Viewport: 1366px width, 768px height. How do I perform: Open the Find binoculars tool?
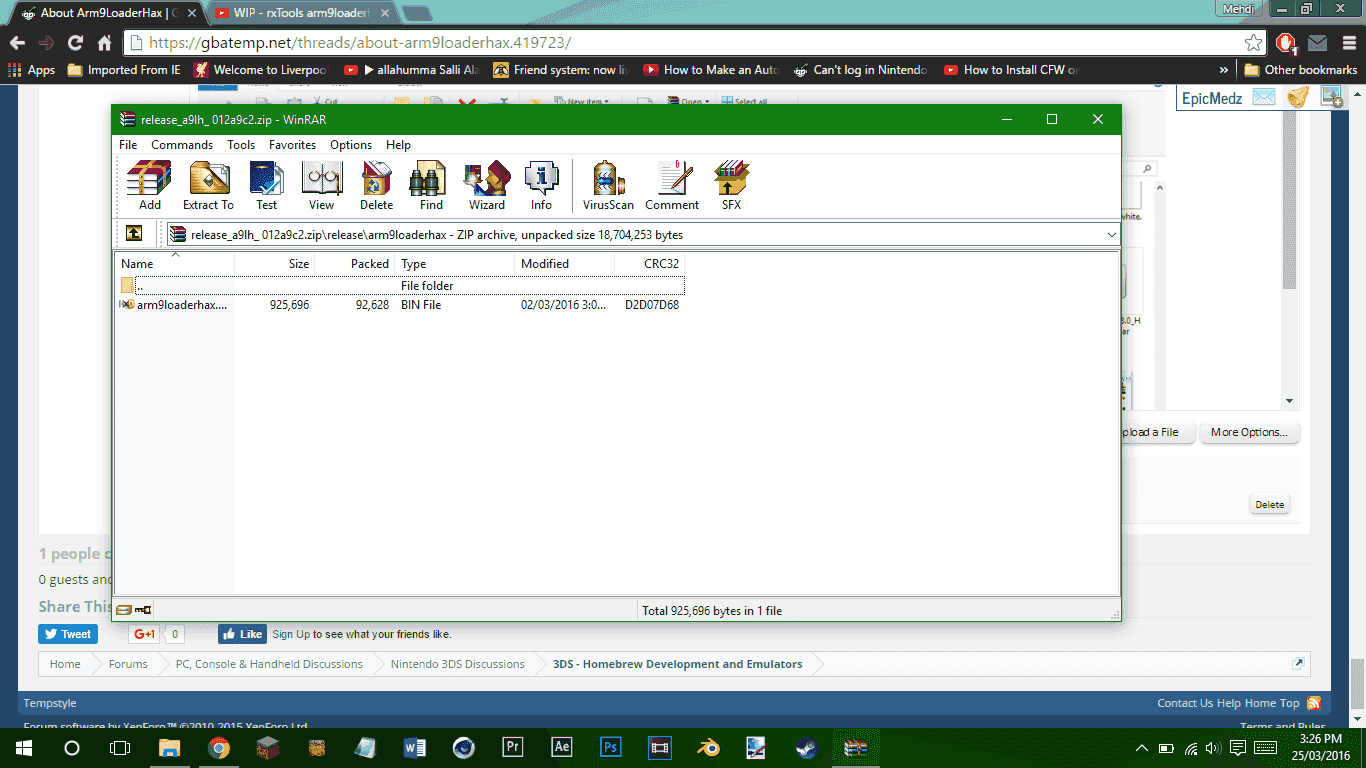[x=431, y=186]
